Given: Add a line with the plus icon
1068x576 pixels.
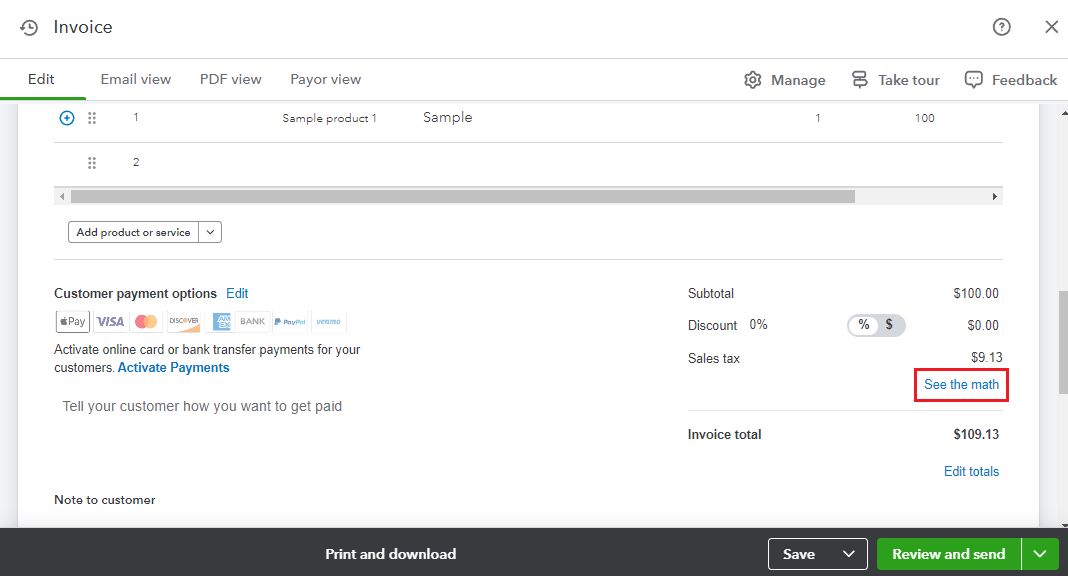Looking at the screenshot, I should click(x=66, y=117).
